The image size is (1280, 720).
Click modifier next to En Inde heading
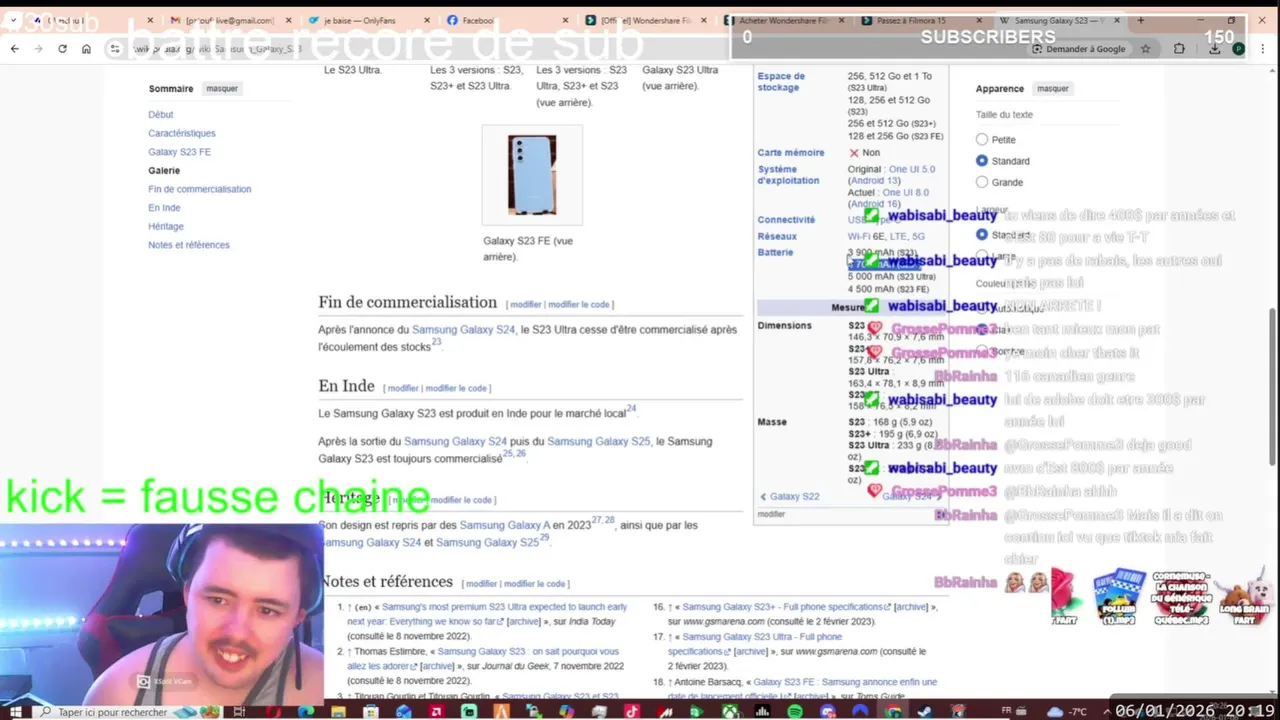(403, 388)
